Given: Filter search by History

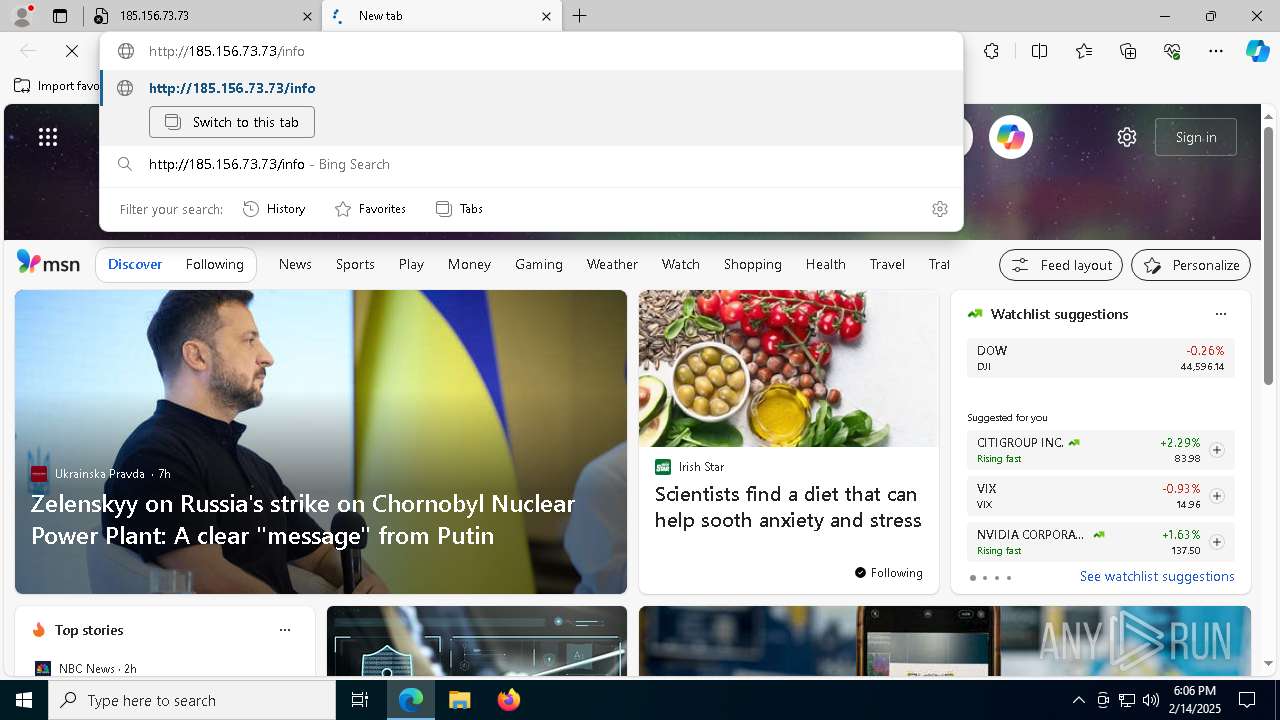Looking at the screenshot, I should [x=274, y=209].
